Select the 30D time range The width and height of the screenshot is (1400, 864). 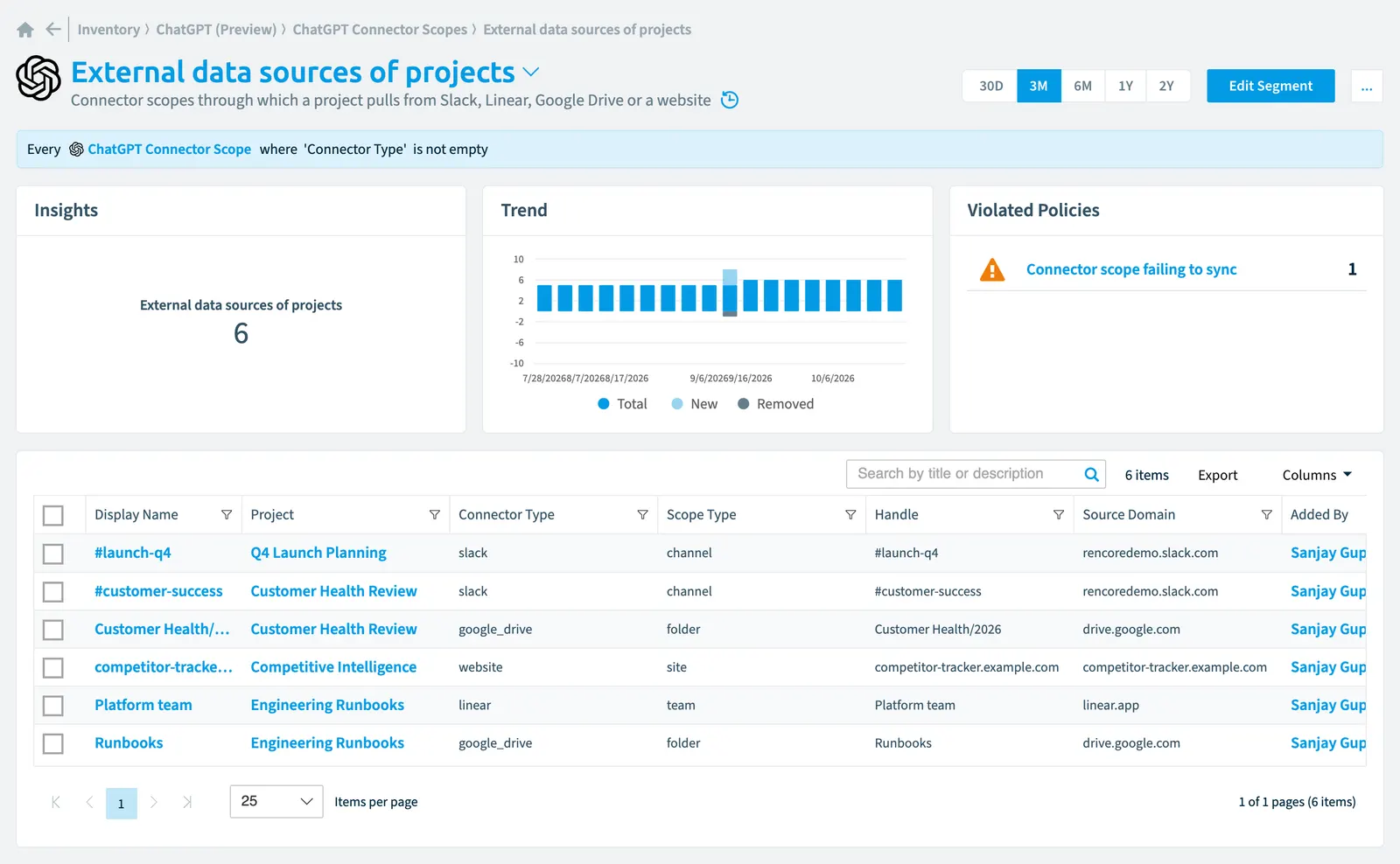pos(990,86)
